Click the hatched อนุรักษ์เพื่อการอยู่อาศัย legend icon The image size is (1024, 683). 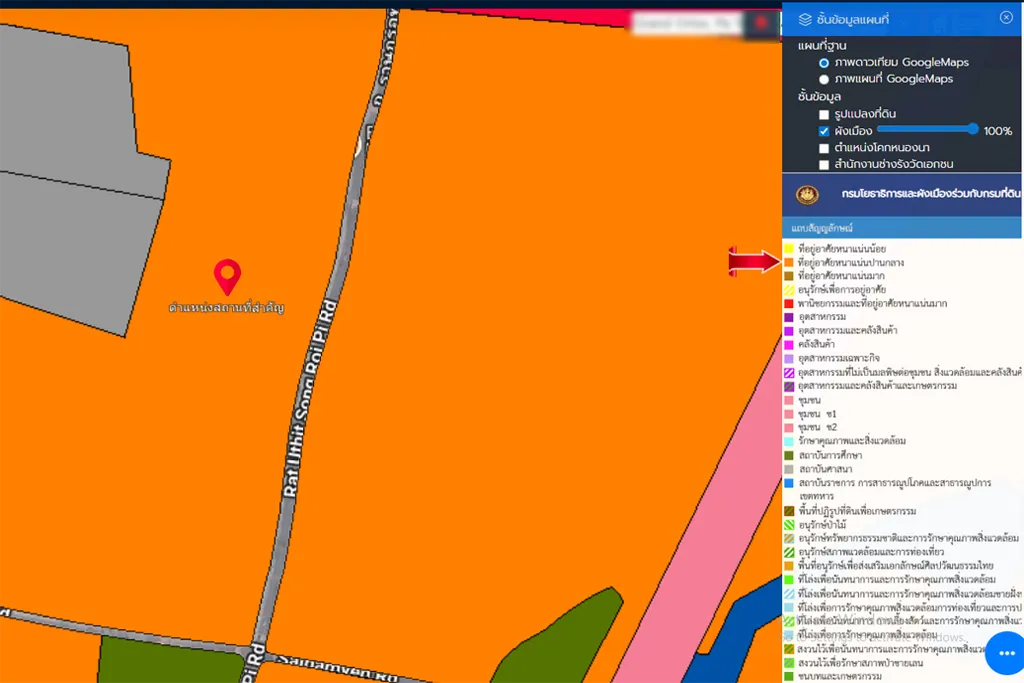click(789, 290)
